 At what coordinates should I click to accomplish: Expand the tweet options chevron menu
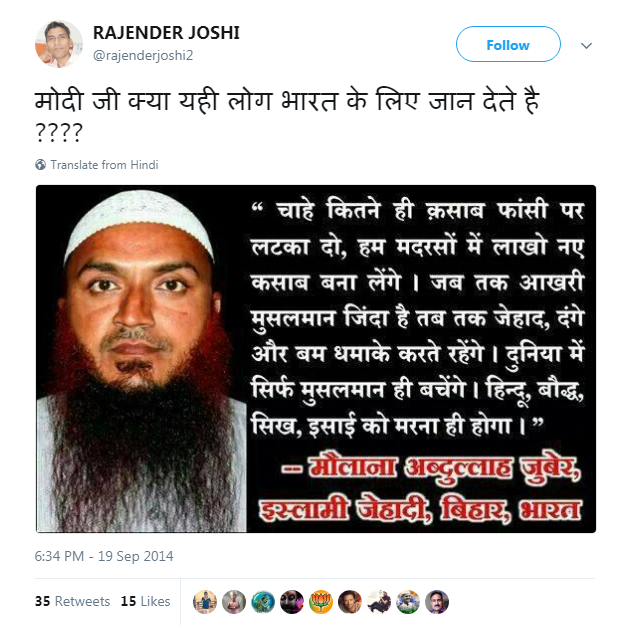[586, 45]
